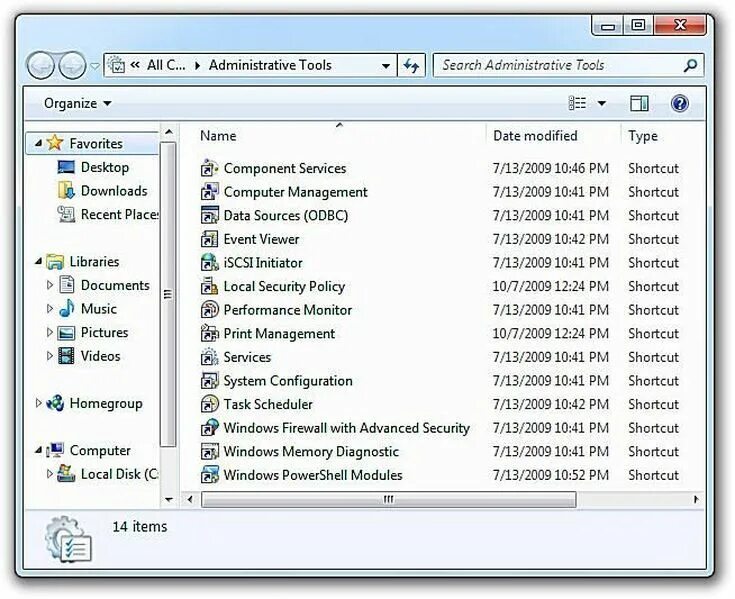
Task: Click the horizontal scrollbar left arrow
Action: (x=190, y=500)
